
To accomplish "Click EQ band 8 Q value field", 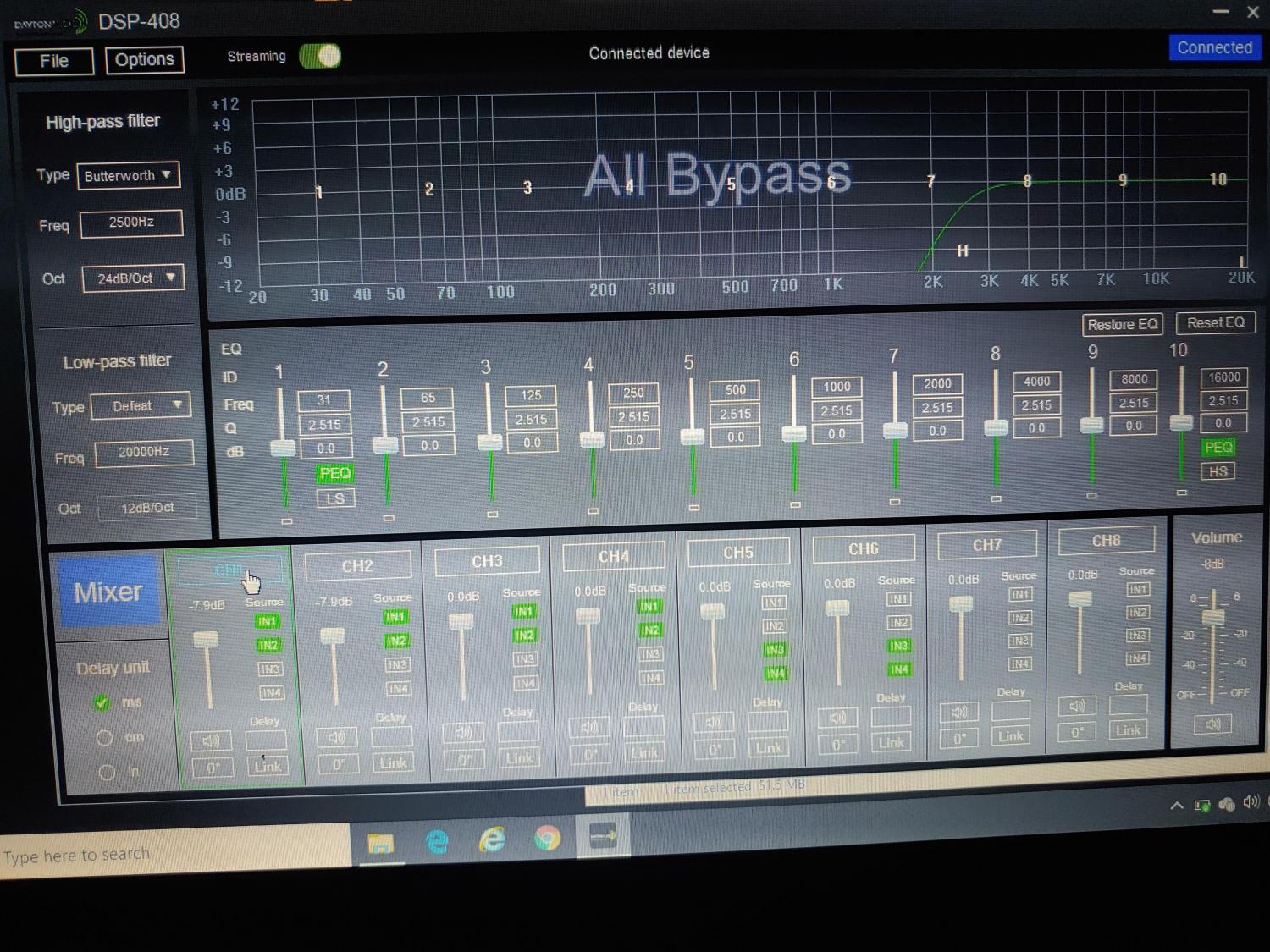I will [x=1036, y=405].
